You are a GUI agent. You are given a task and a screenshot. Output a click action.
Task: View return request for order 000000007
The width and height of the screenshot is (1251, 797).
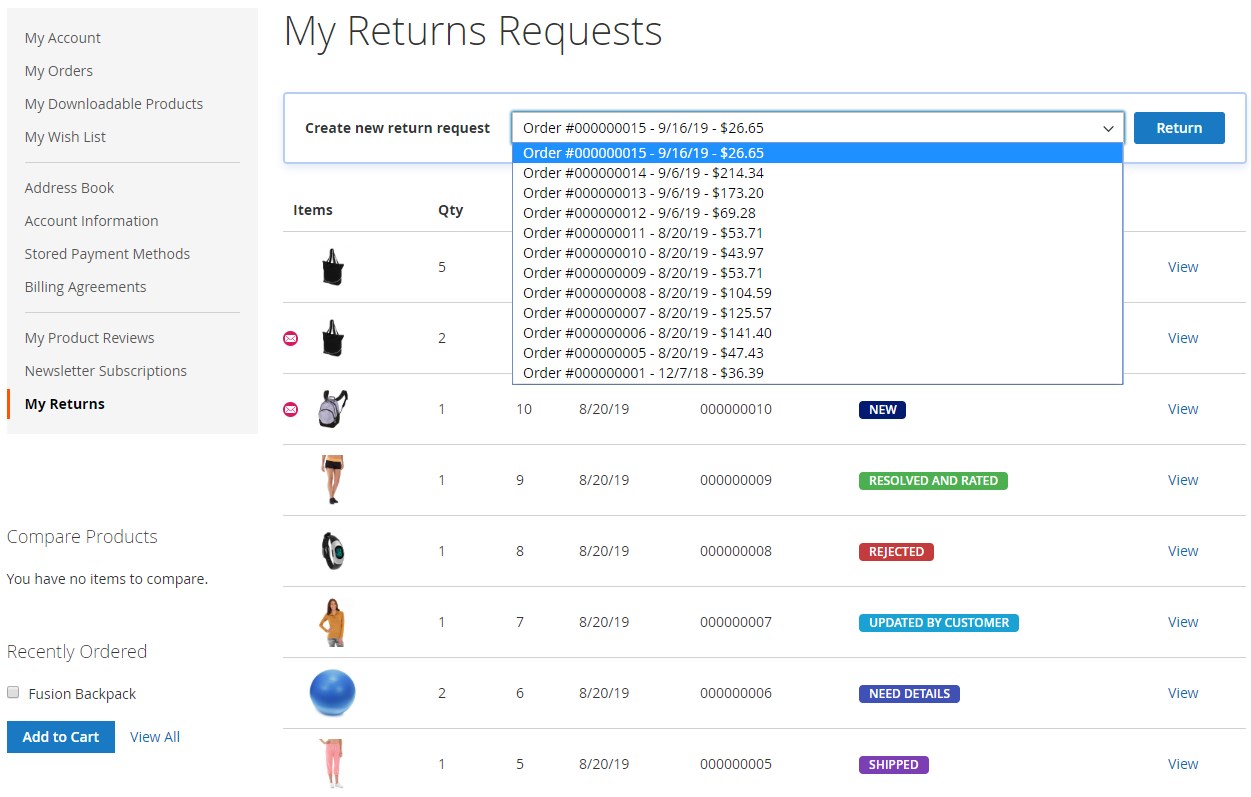[x=1183, y=622]
